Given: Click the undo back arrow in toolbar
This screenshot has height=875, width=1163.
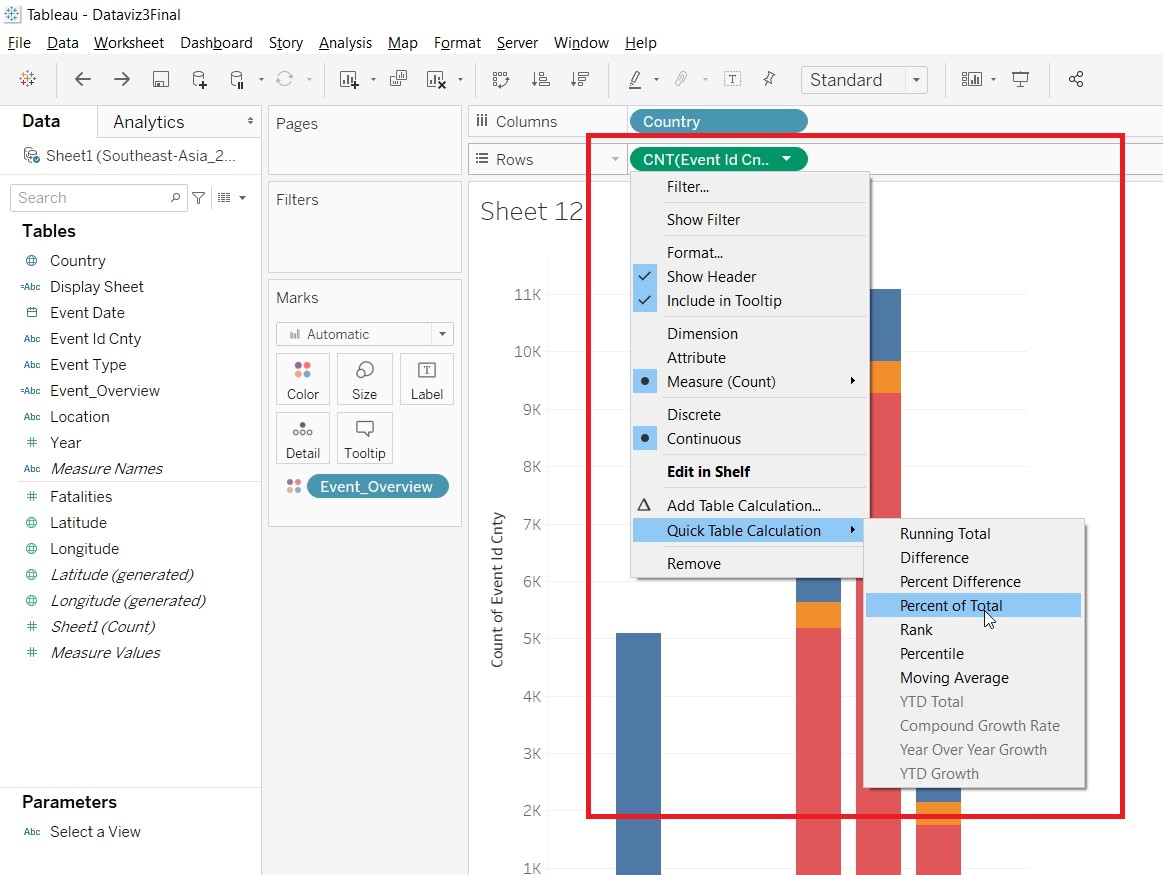Looking at the screenshot, I should click(x=83, y=80).
